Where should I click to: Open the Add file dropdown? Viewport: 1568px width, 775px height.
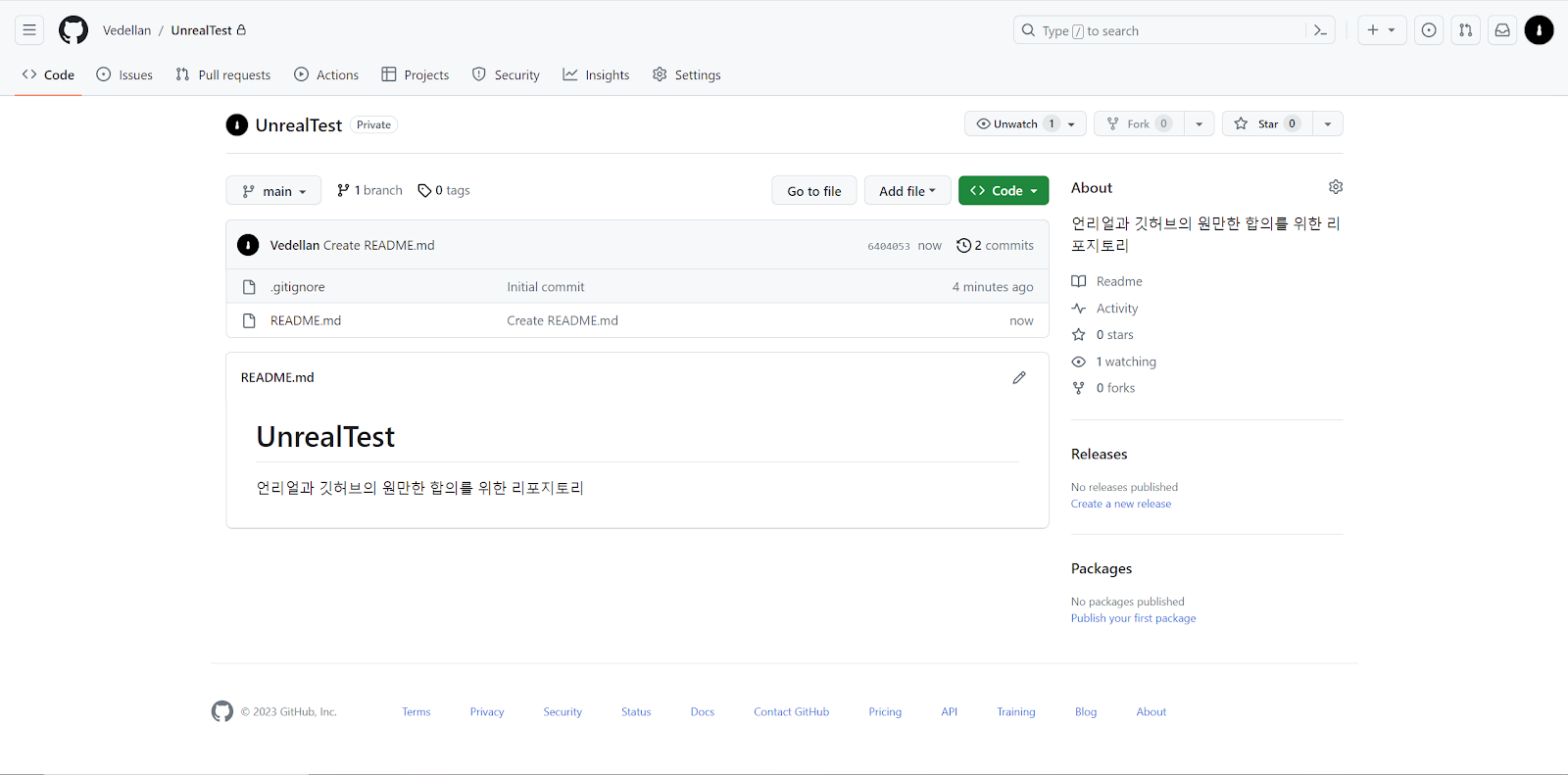[x=907, y=191]
